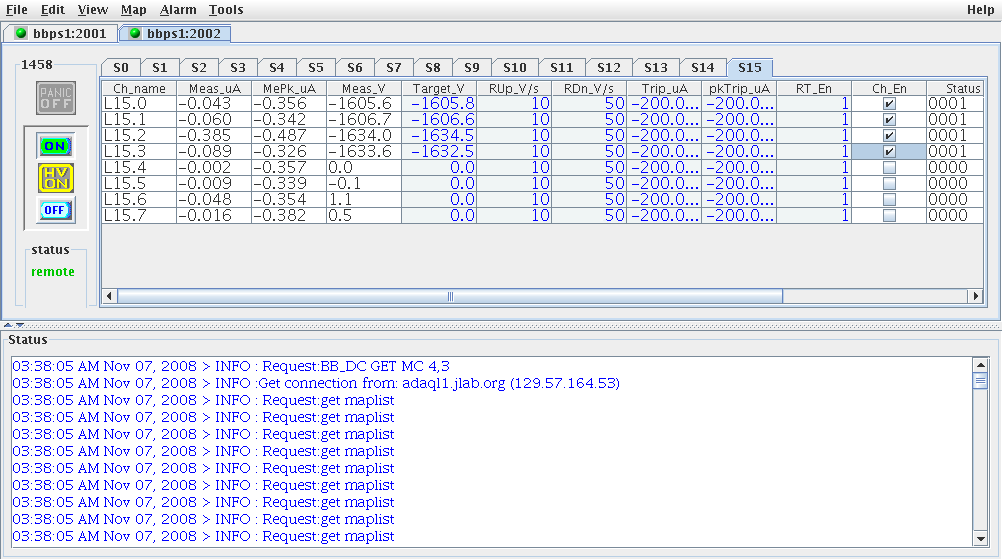Viewport: 1002px width, 560px height.
Task: Switch to slot tab S3
Action: tap(238, 67)
